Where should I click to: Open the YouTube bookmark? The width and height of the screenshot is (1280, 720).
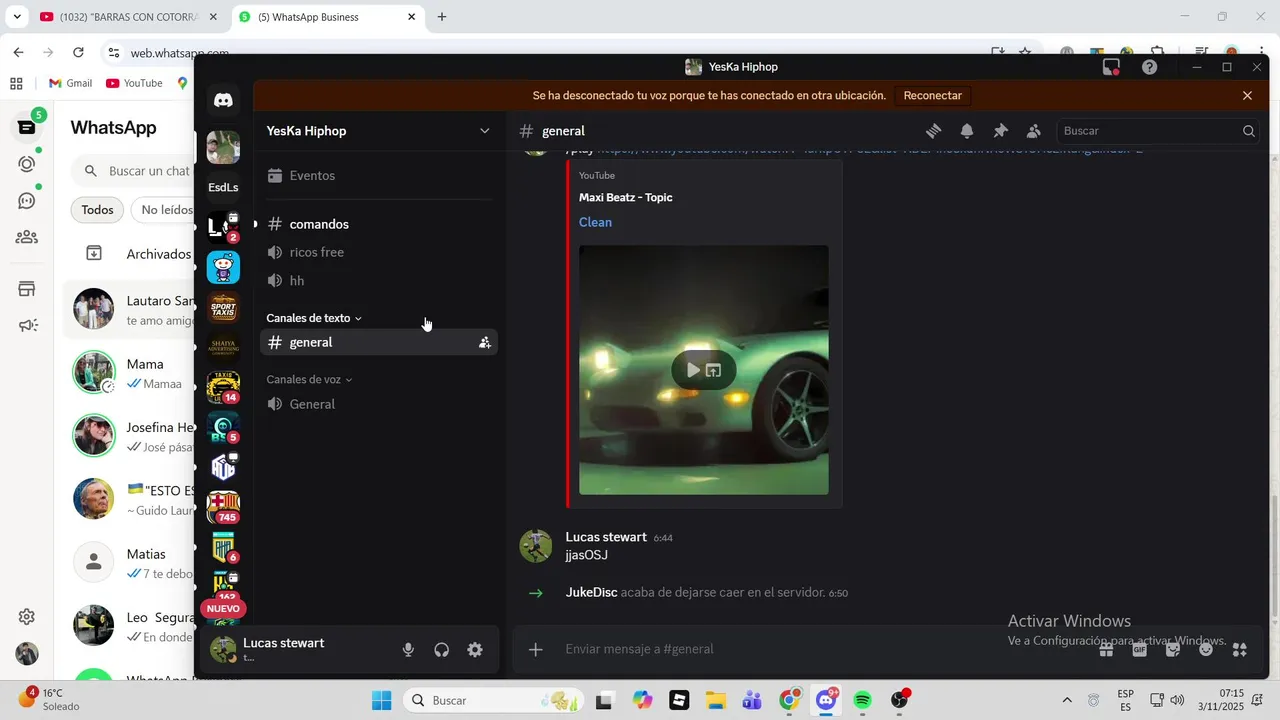pos(134,83)
